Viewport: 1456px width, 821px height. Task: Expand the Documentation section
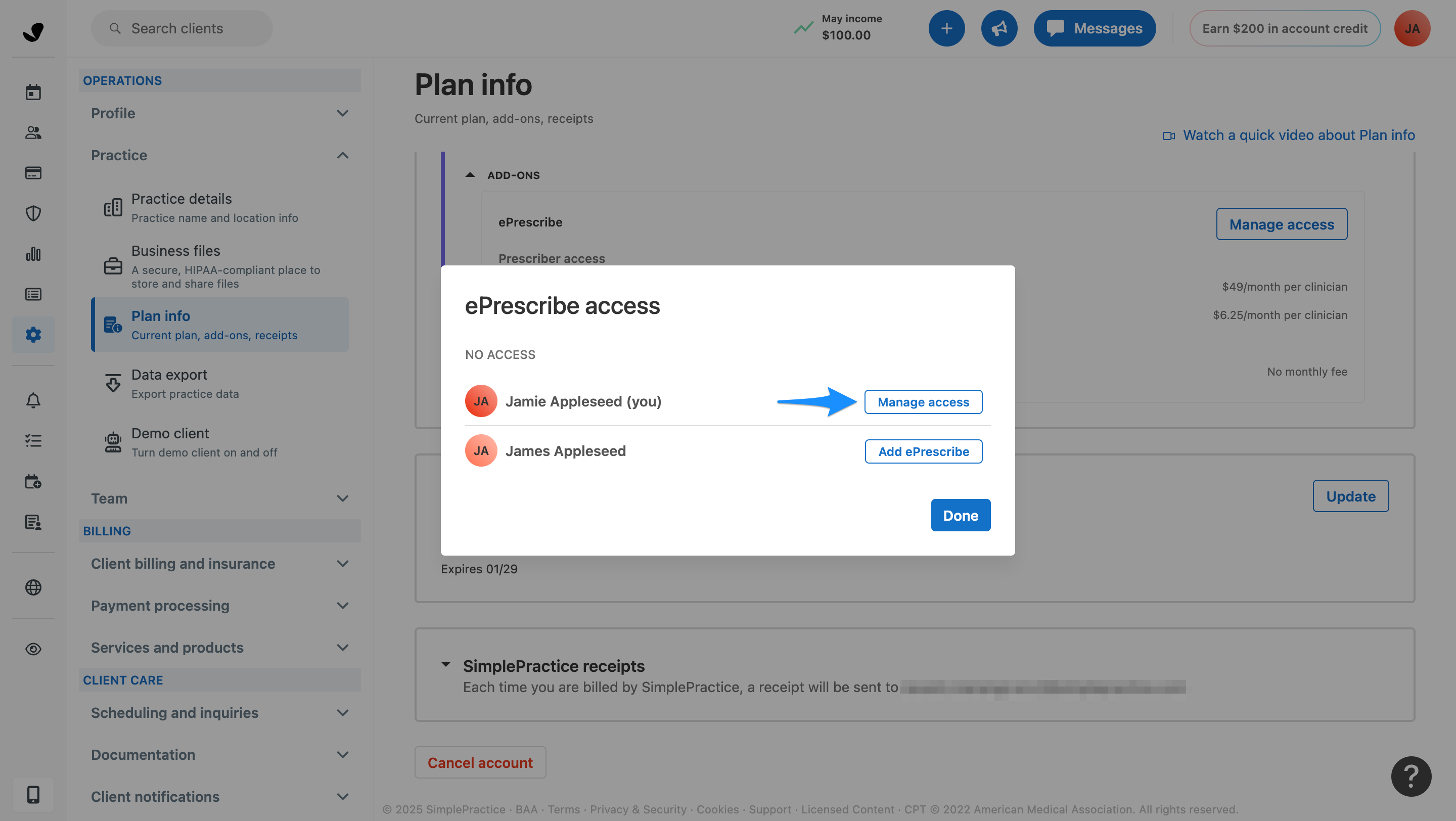(x=219, y=754)
